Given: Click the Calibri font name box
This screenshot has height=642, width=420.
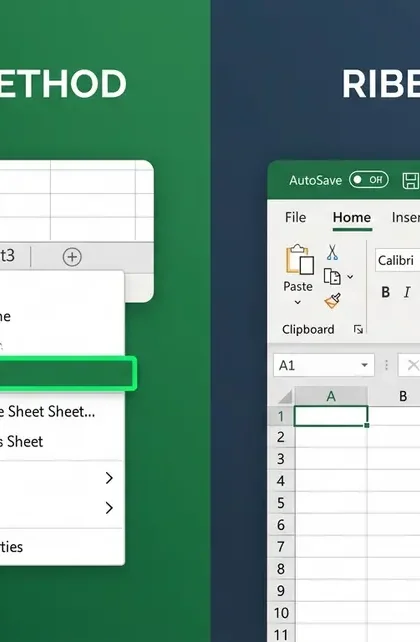Looking at the screenshot, I should (397, 260).
